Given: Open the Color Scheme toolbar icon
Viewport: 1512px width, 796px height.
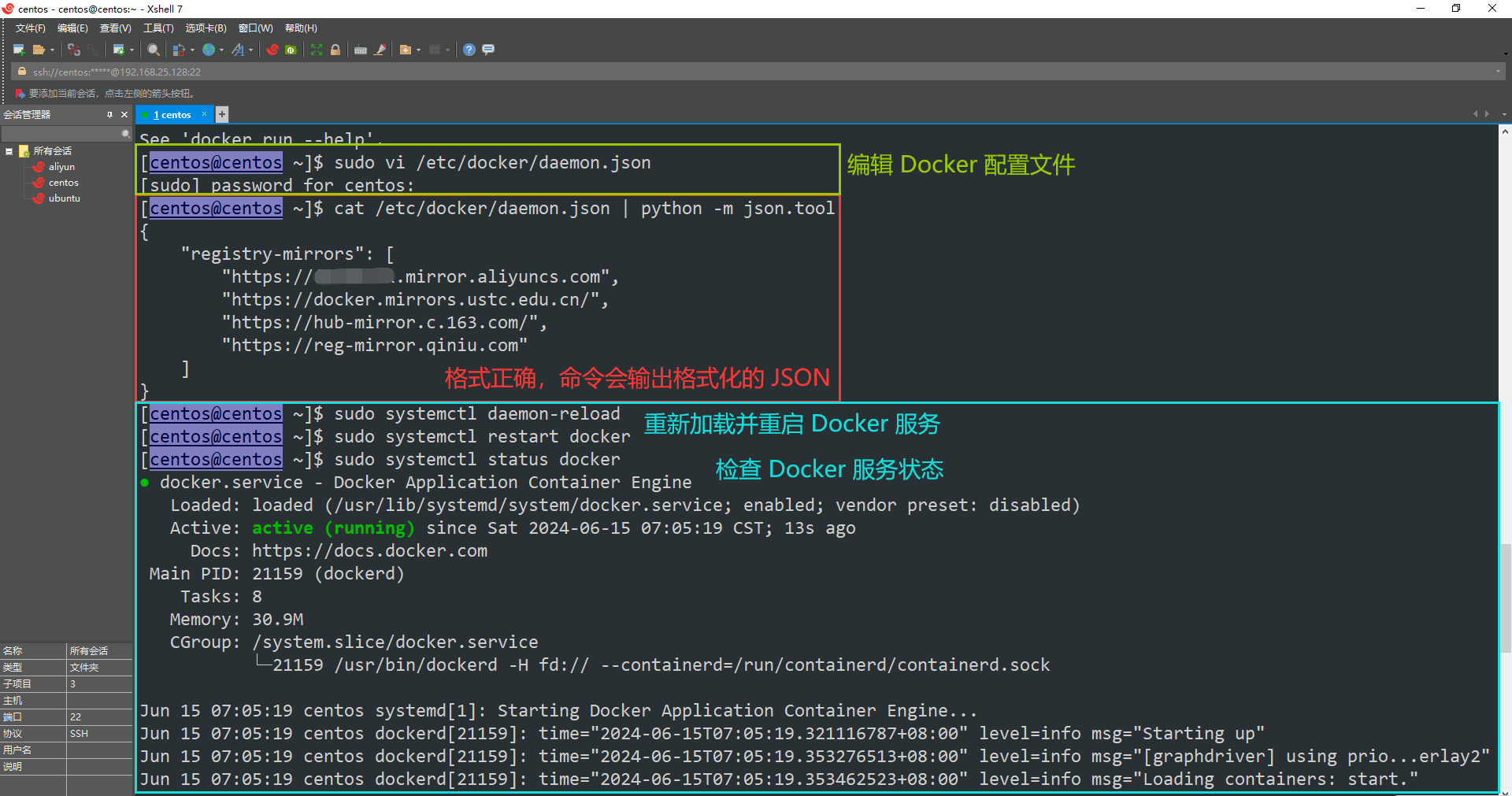Looking at the screenshot, I should 180,50.
